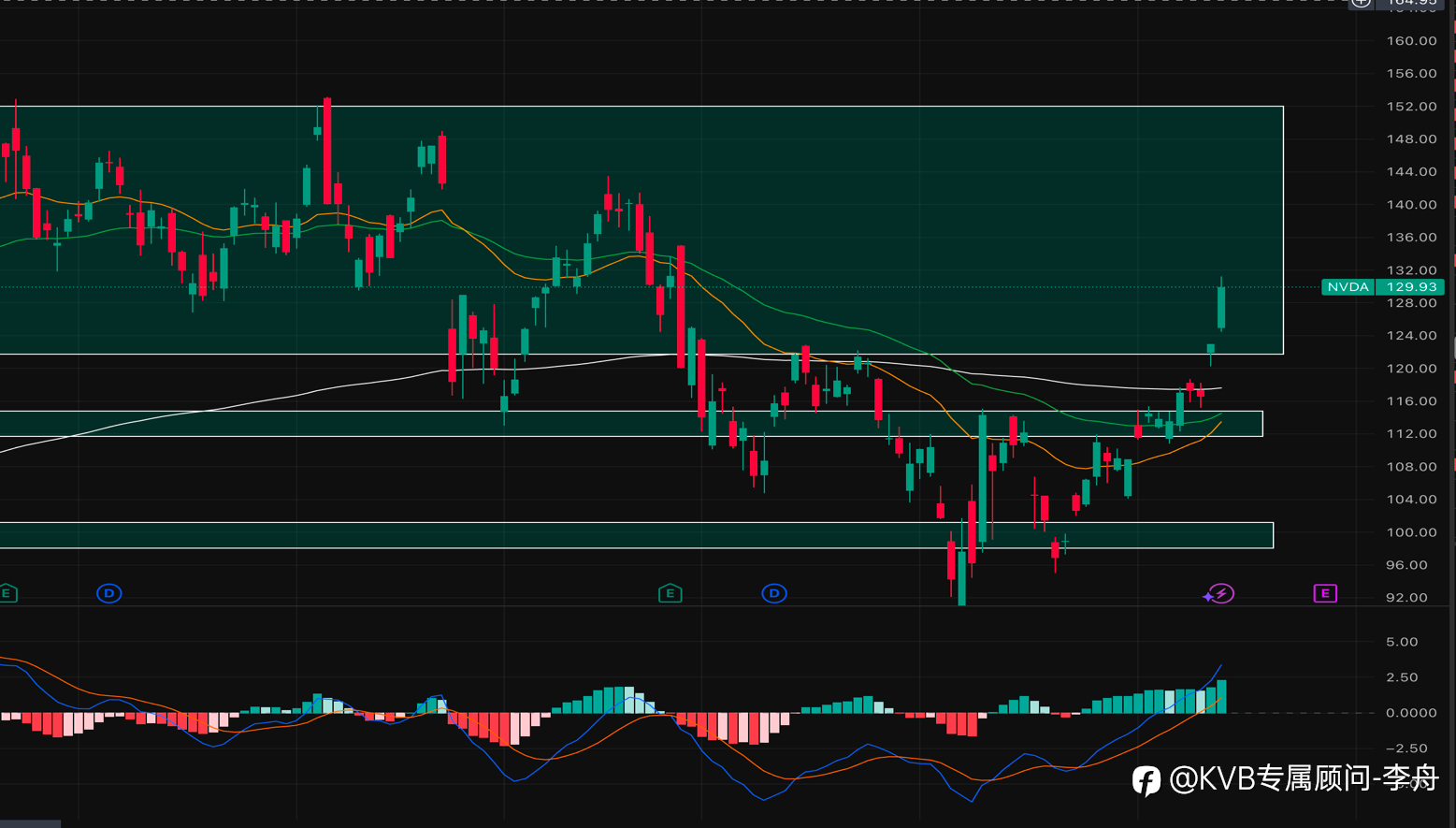This screenshot has height=828, width=1456.
Task: Click the 129.93 current price tag
Action: [1410, 287]
